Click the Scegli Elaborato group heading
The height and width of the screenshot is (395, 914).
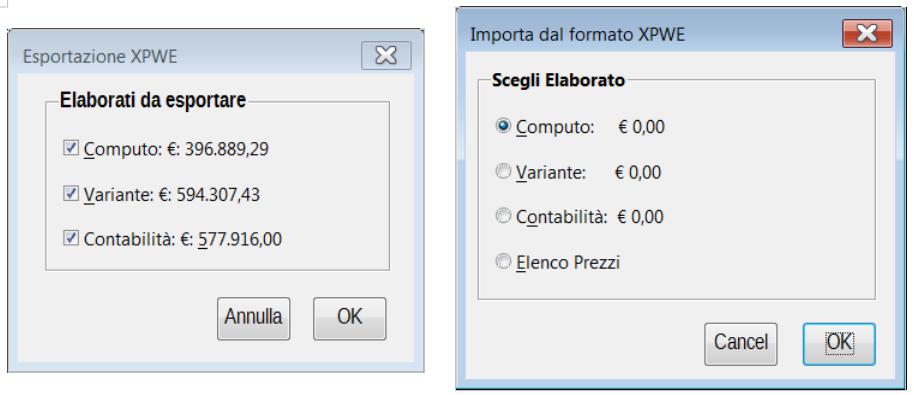tap(558, 80)
